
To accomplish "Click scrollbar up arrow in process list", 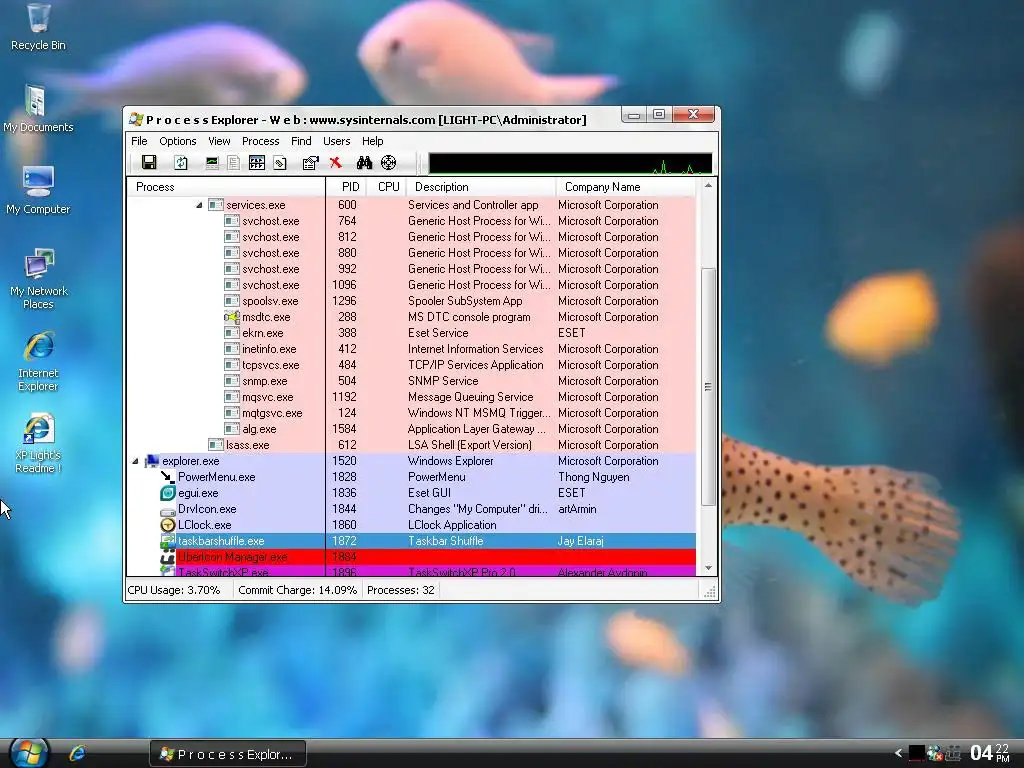I will [708, 186].
